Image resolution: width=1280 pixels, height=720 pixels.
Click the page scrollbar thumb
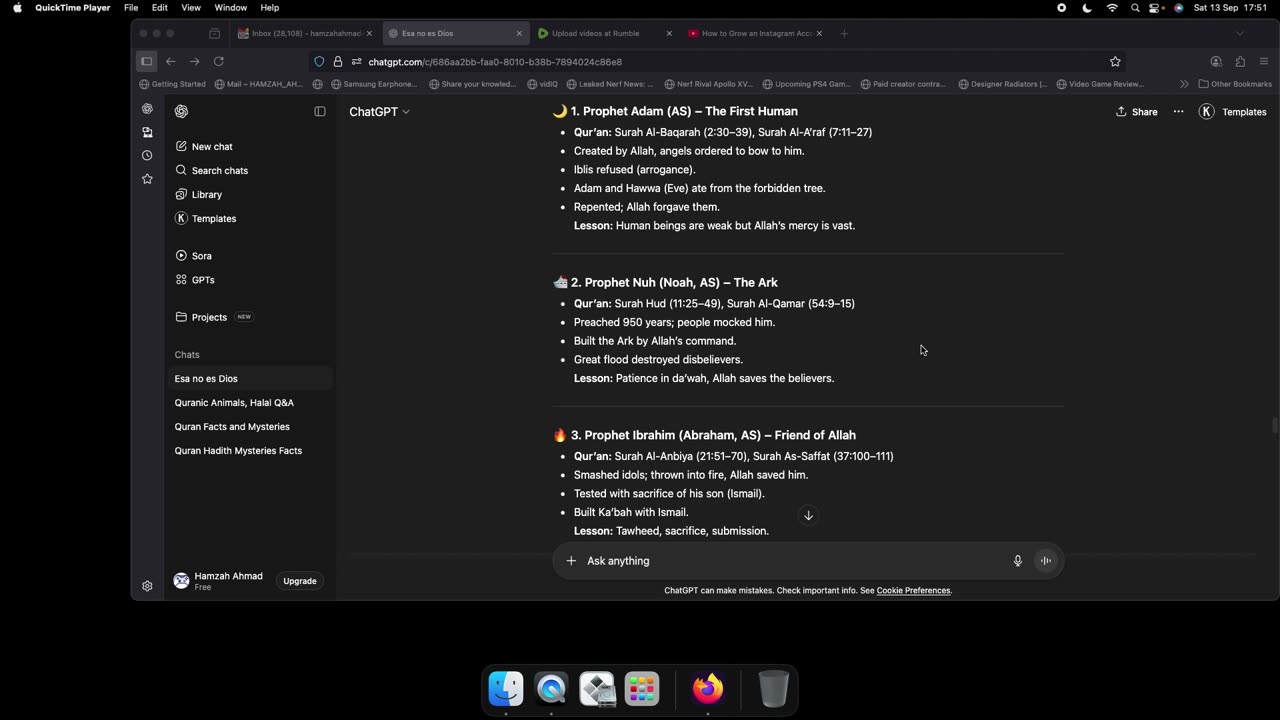pos(1275,426)
